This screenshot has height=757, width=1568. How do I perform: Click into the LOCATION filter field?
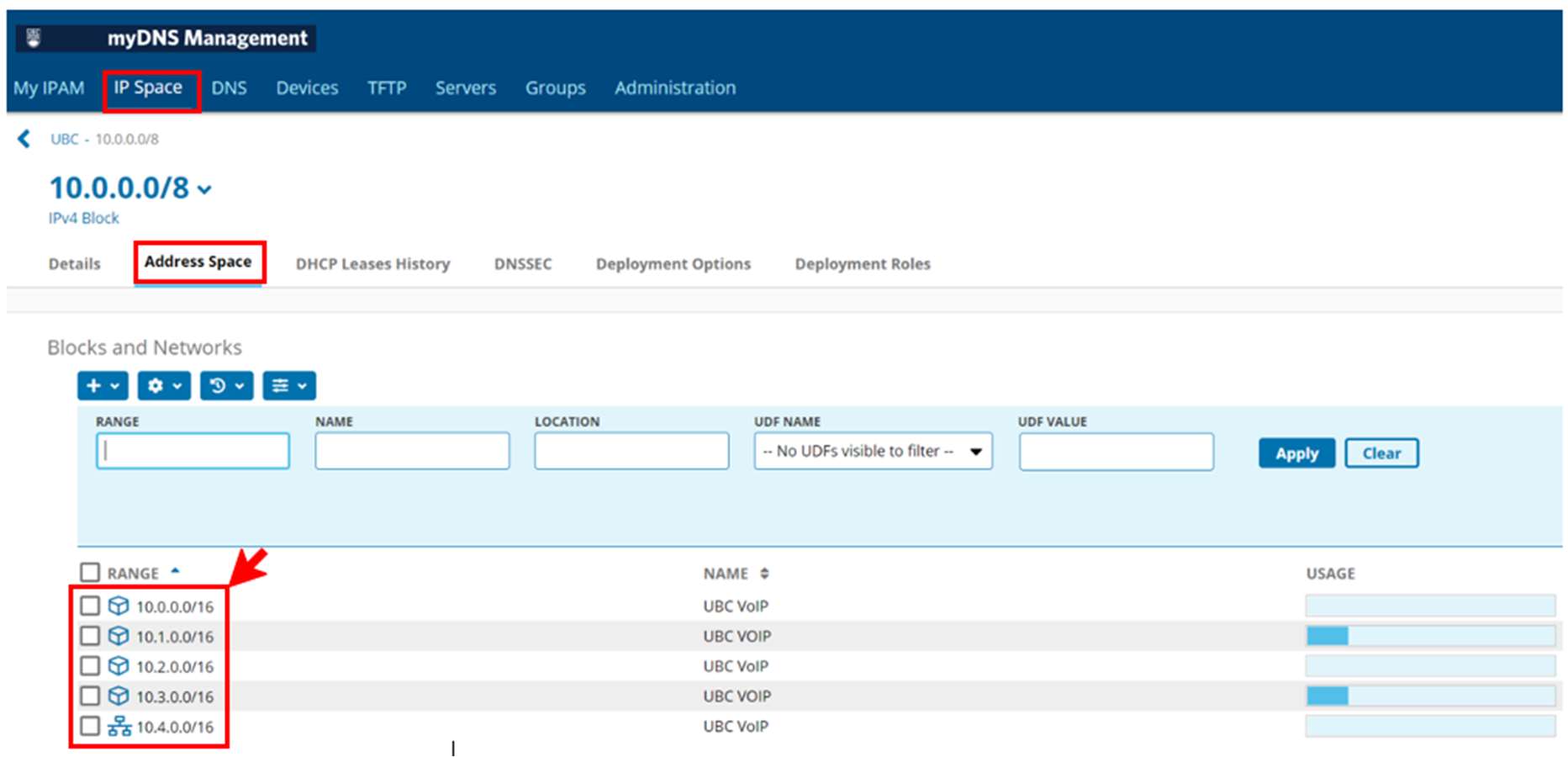click(x=631, y=452)
